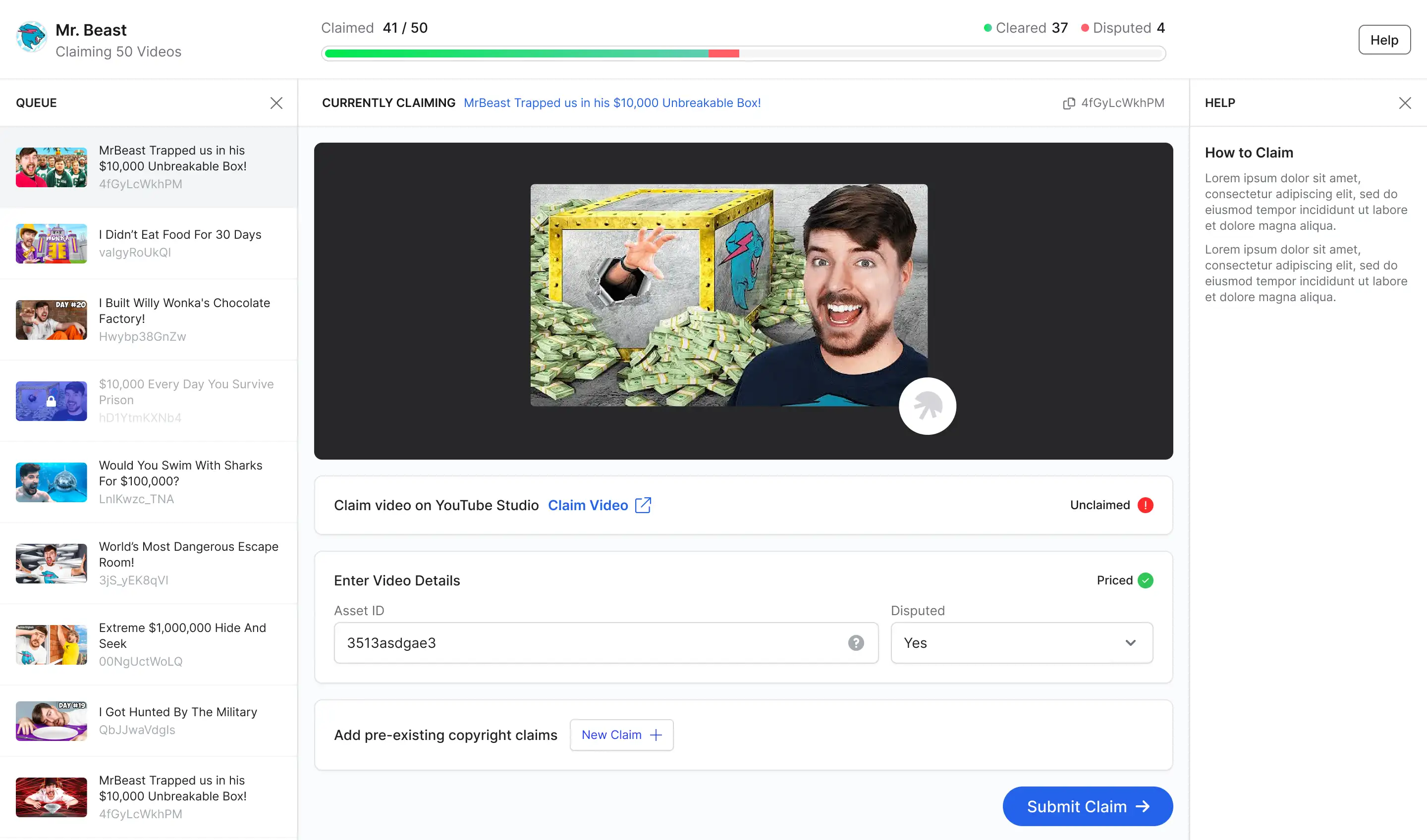This screenshot has height=840, width=1427.
Task: Click the Submit Claim button
Action: click(x=1088, y=806)
